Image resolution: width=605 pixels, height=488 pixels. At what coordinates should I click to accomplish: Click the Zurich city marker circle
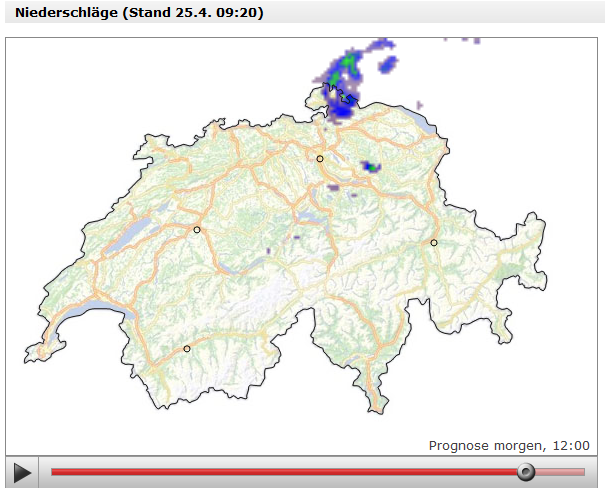320,159
